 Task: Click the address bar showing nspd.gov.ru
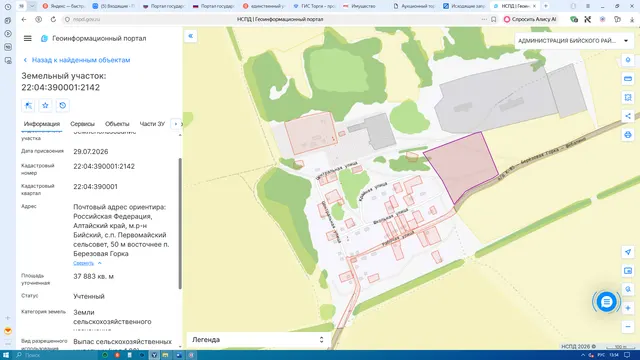(86, 19)
